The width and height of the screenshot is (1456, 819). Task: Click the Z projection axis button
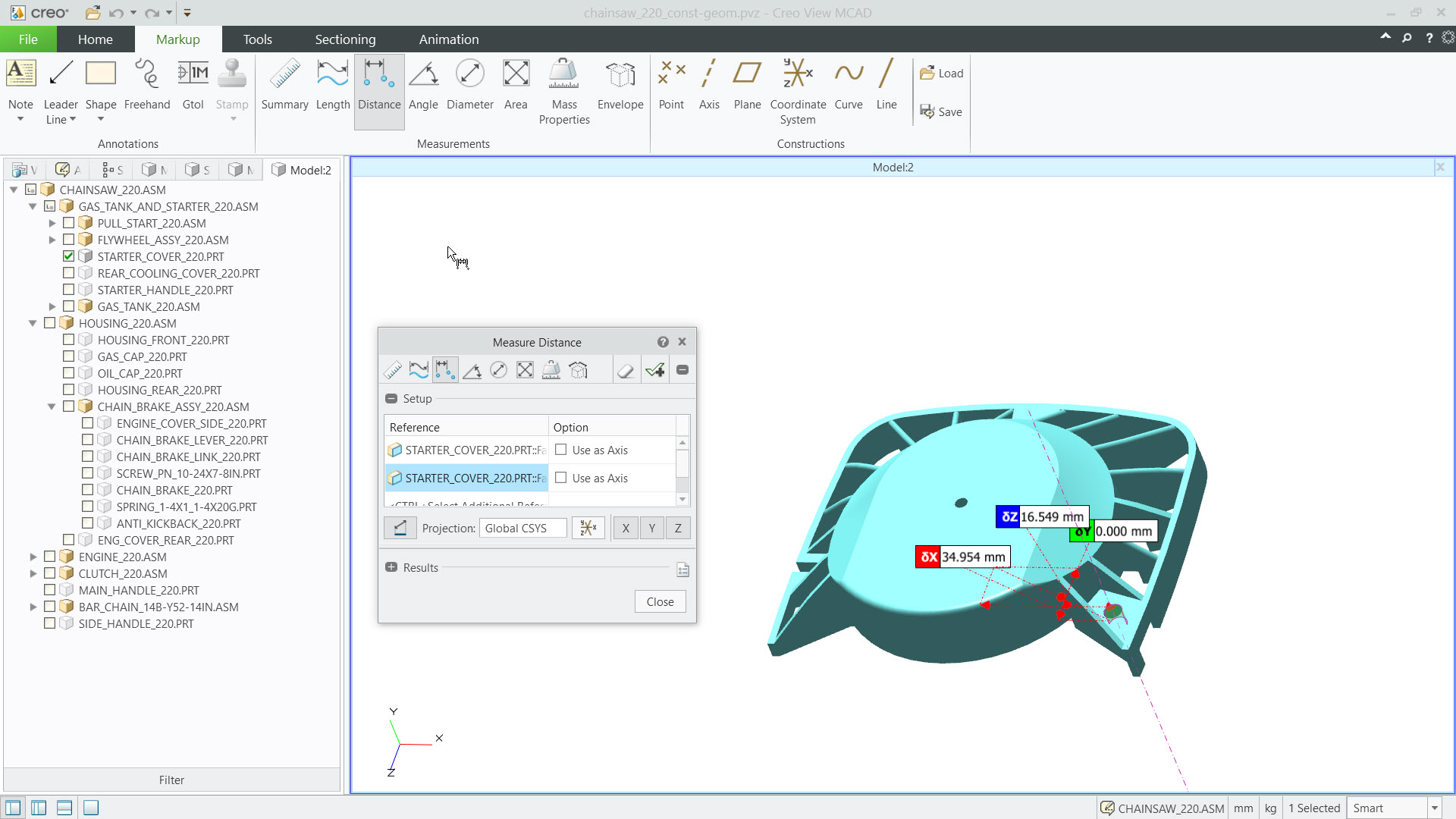[678, 528]
